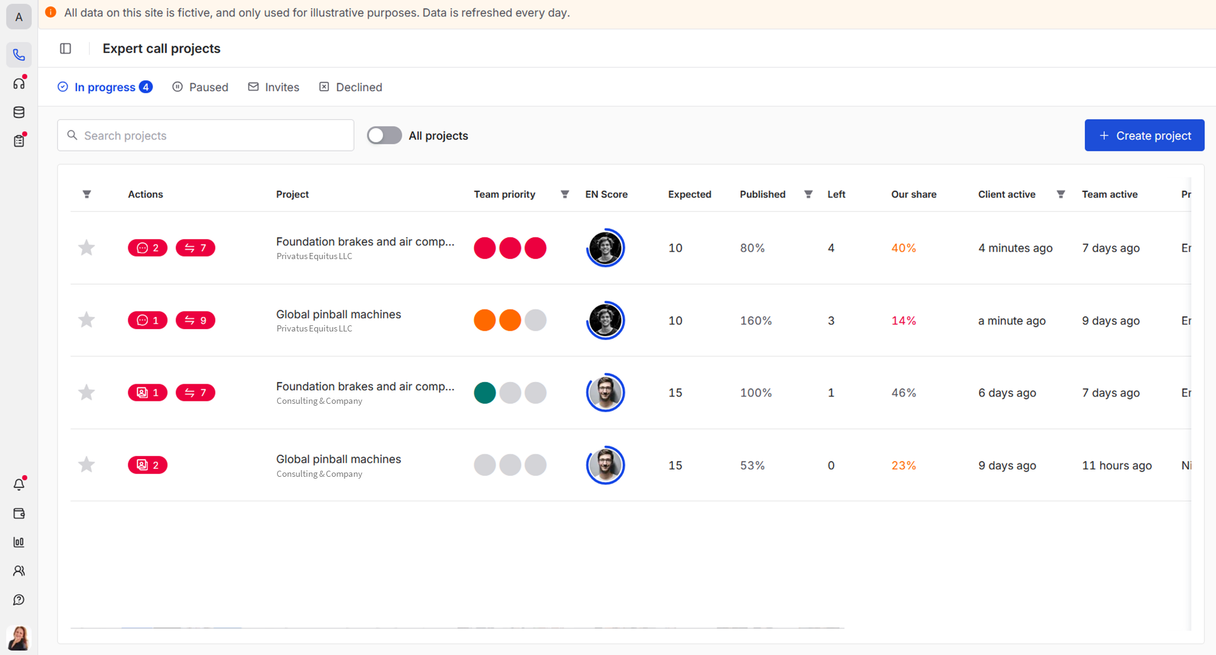Viewport: 1216px width, 655px height.
Task: Click the Search projects field
Action: click(x=206, y=136)
